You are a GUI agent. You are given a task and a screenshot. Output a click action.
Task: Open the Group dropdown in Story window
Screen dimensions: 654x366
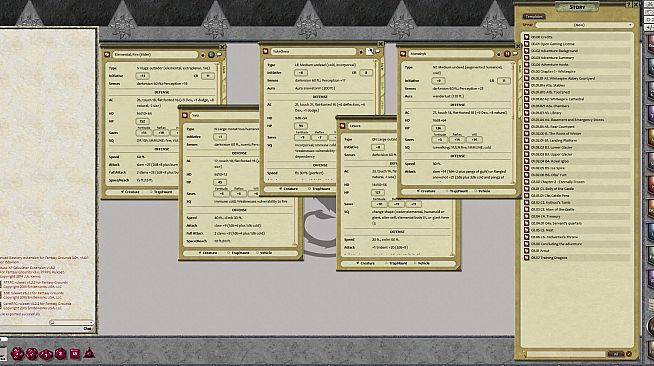pyautogui.click(x=584, y=25)
